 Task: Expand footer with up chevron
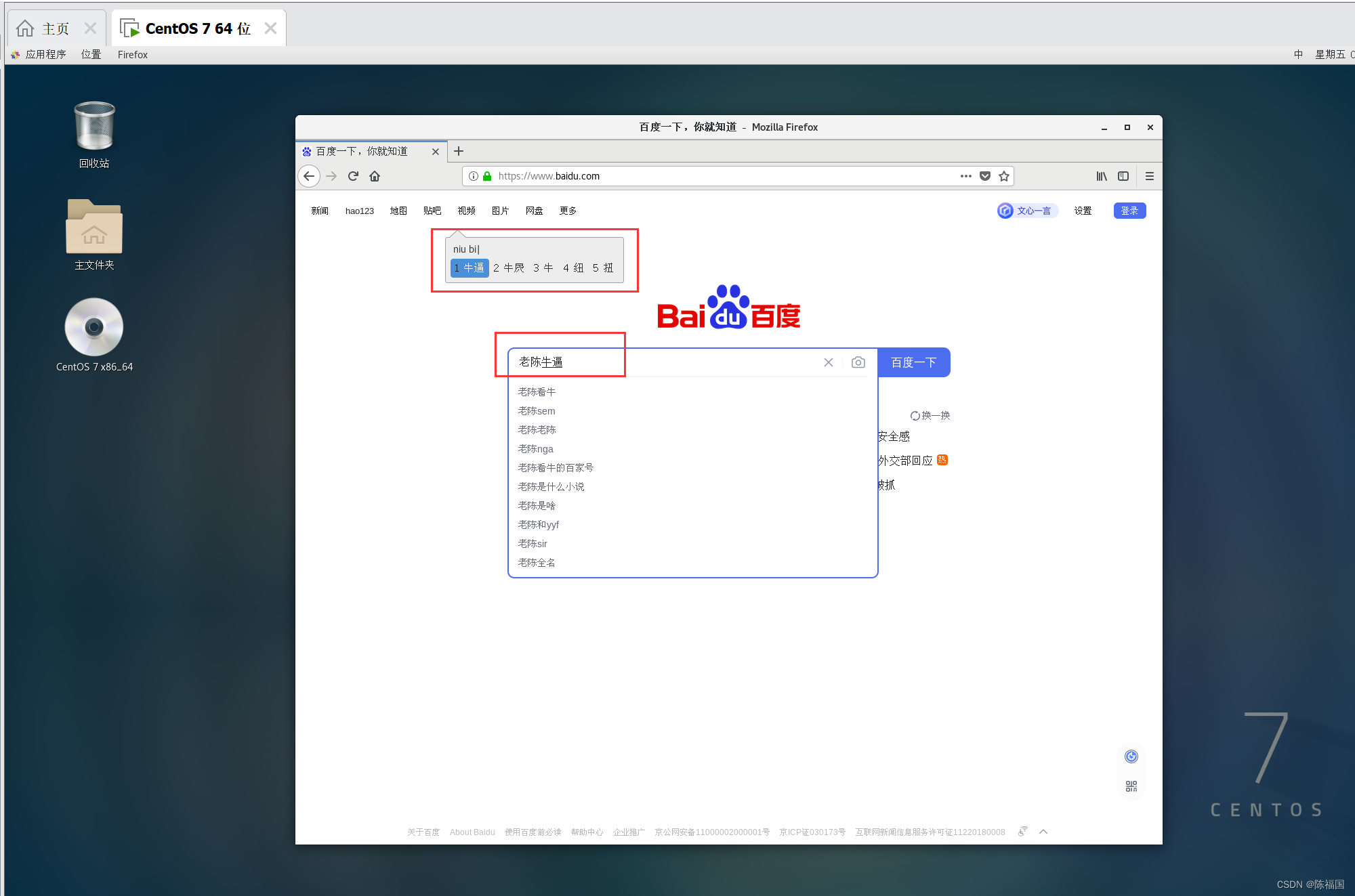pyautogui.click(x=1043, y=832)
